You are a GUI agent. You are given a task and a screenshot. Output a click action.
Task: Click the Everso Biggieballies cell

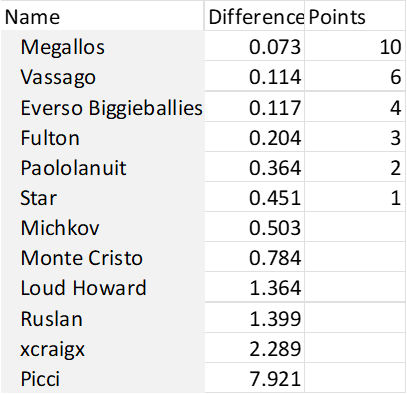pos(102,107)
